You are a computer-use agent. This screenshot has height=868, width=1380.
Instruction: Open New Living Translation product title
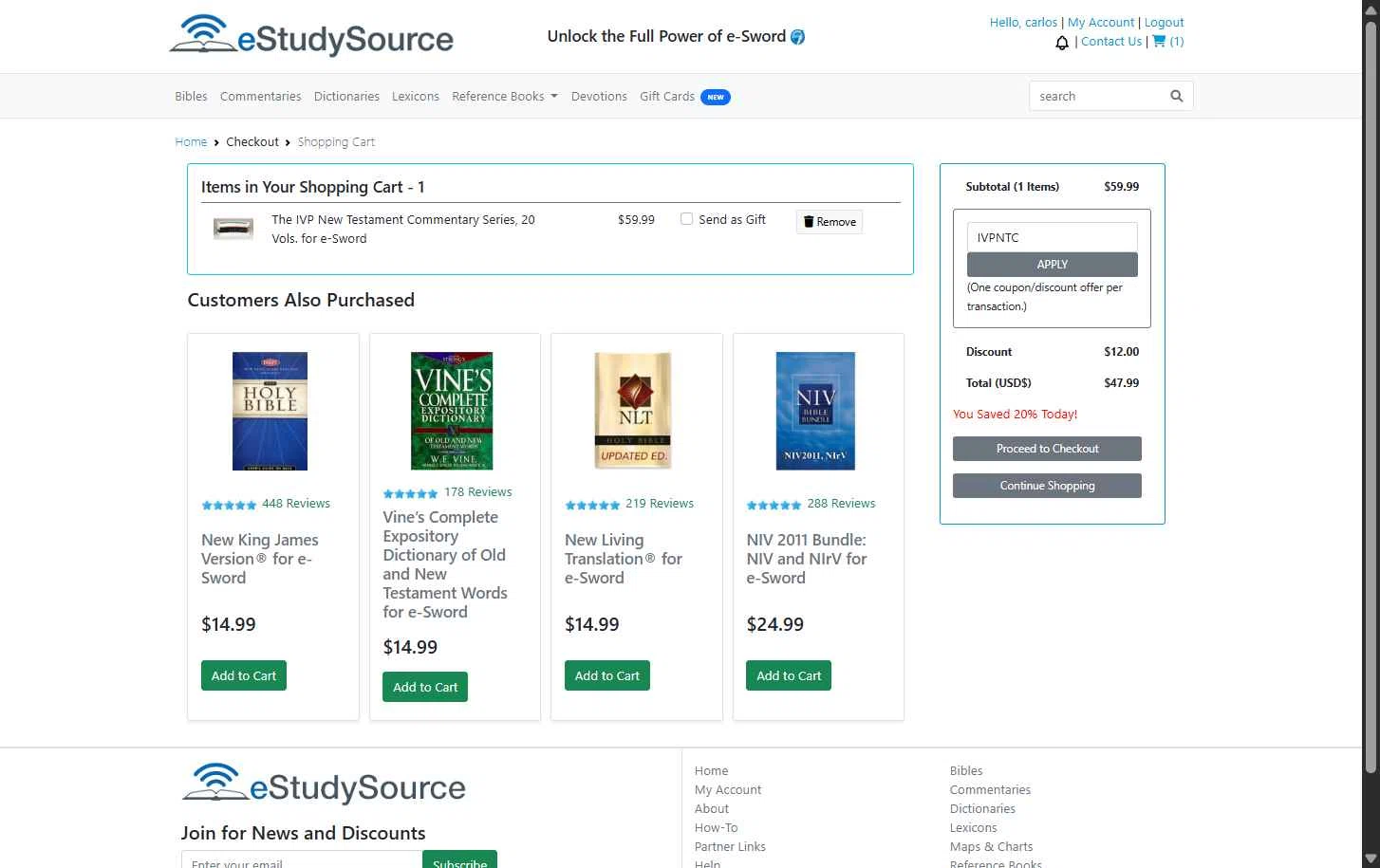coord(624,559)
